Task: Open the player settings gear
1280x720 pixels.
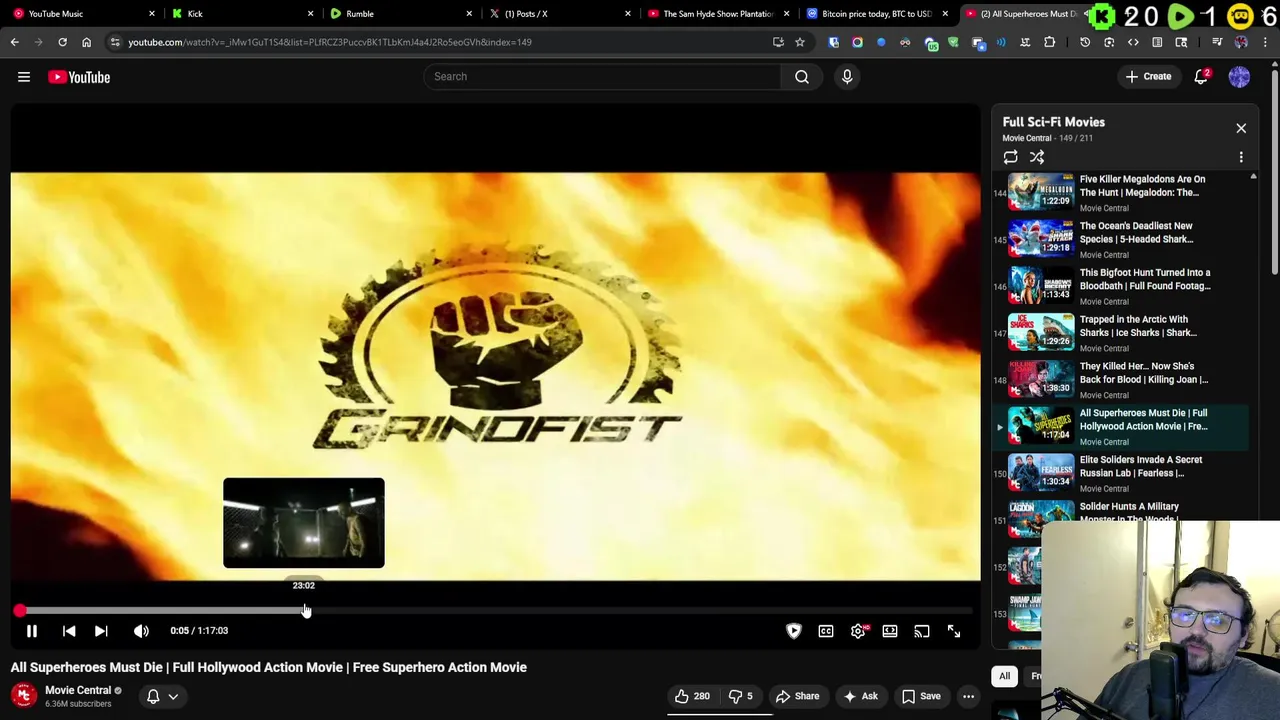Action: (x=858, y=631)
